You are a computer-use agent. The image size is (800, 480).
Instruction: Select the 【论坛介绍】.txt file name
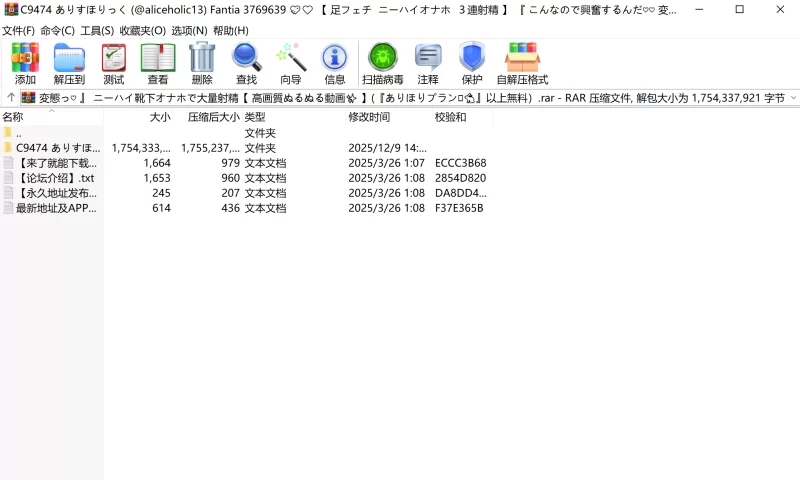(55, 178)
